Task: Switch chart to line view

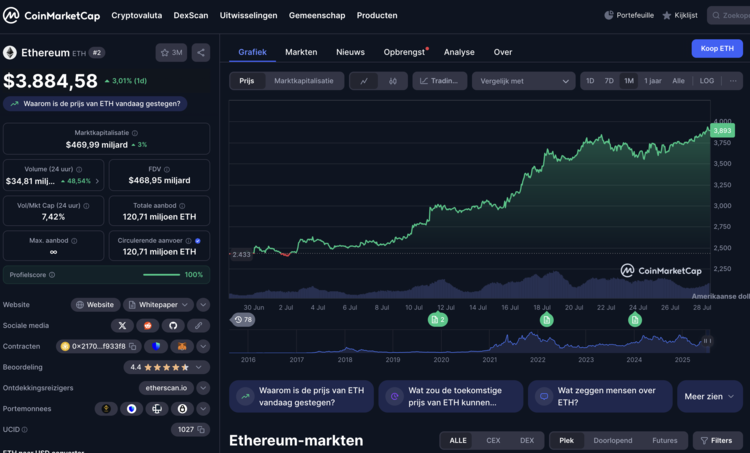Action: coord(364,81)
